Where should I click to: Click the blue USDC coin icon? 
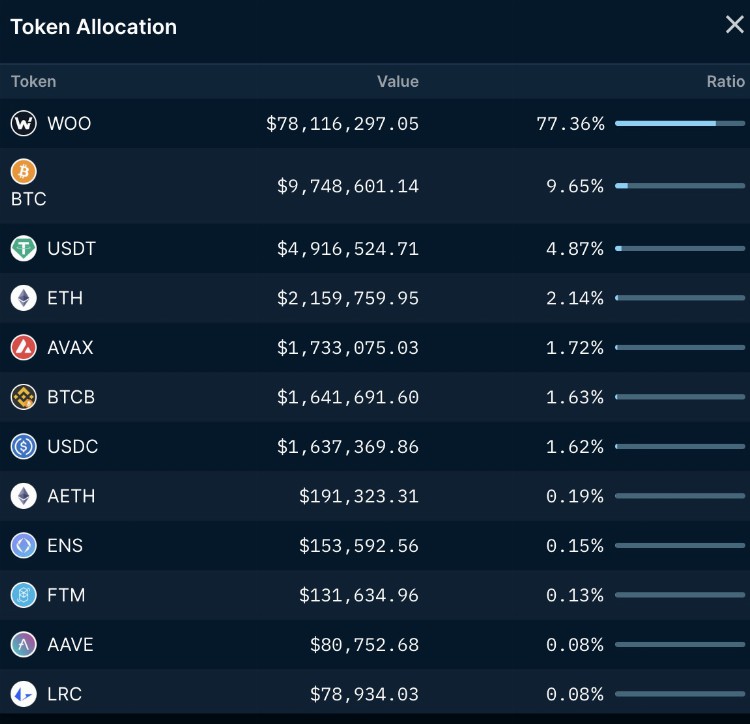(x=23, y=447)
